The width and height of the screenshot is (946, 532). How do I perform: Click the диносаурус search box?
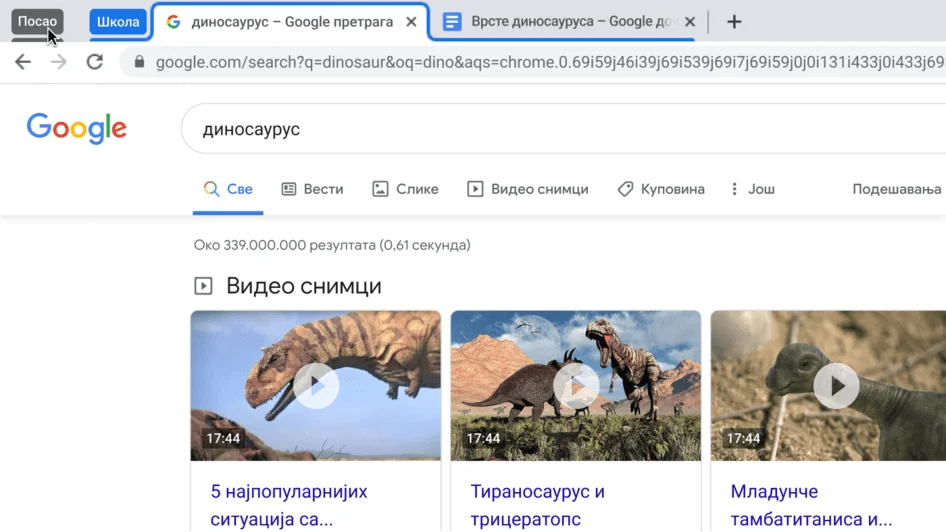click(563, 128)
